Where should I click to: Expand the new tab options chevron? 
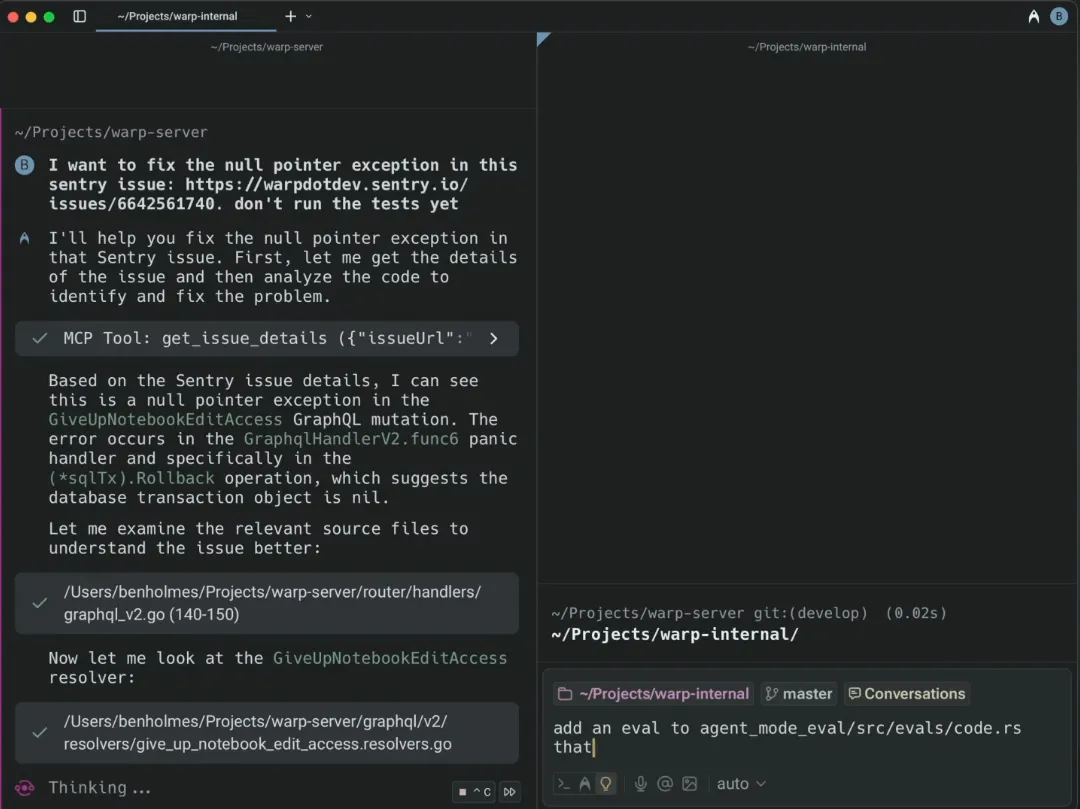(309, 16)
